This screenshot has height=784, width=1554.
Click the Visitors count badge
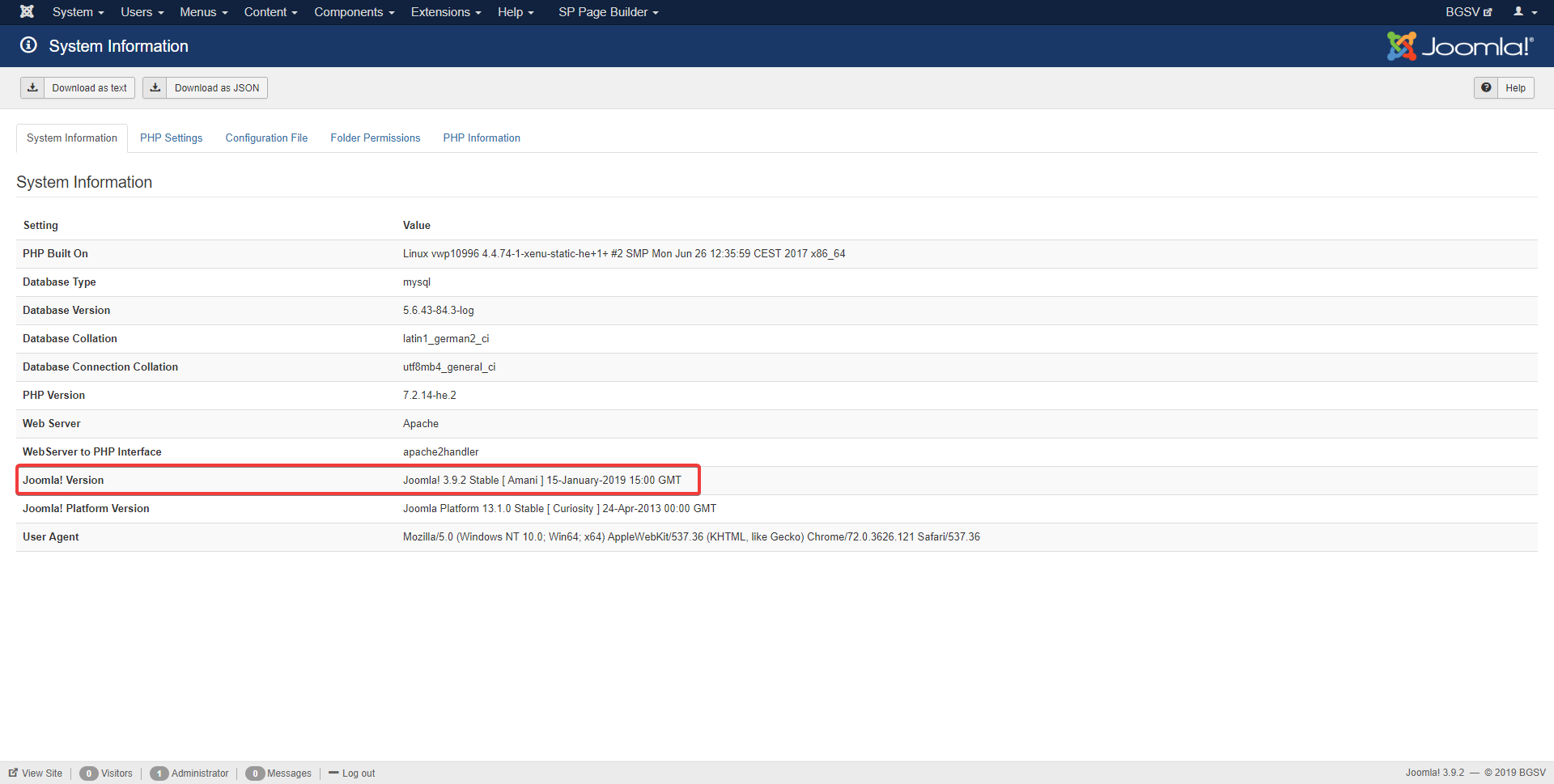89,773
